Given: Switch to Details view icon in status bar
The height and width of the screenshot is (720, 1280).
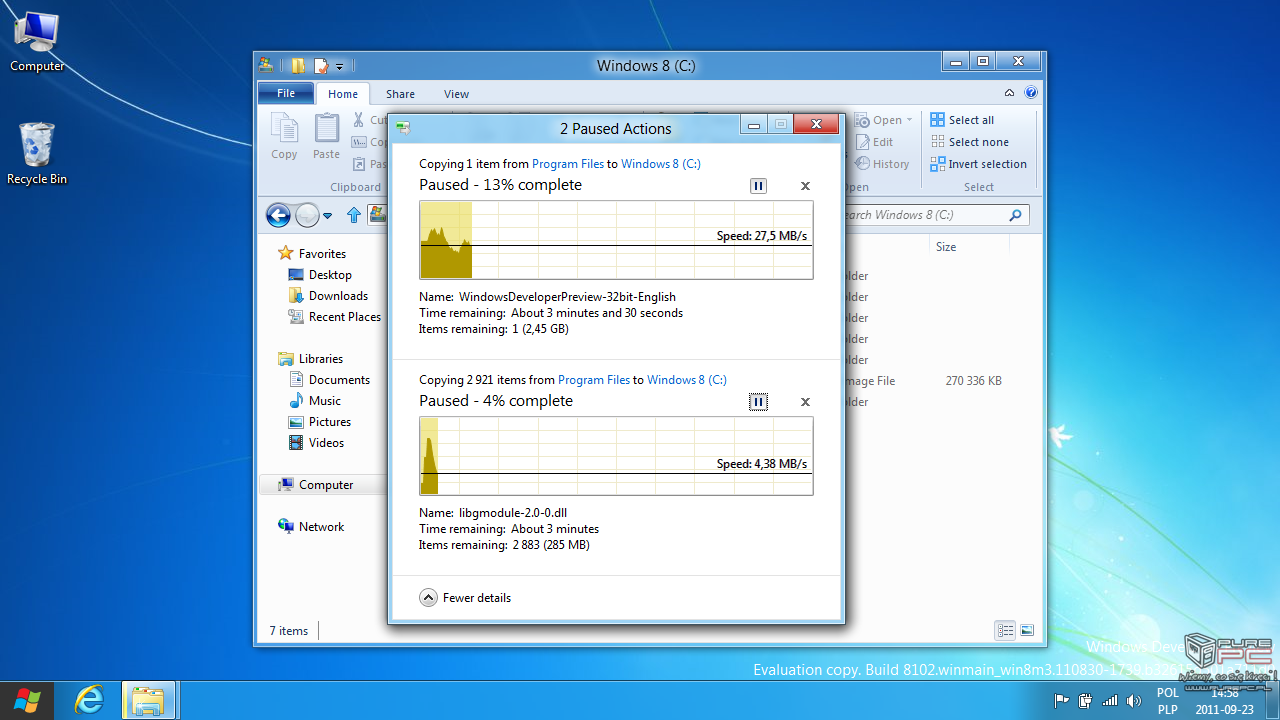Looking at the screenshot, I should coord(1005,631).
